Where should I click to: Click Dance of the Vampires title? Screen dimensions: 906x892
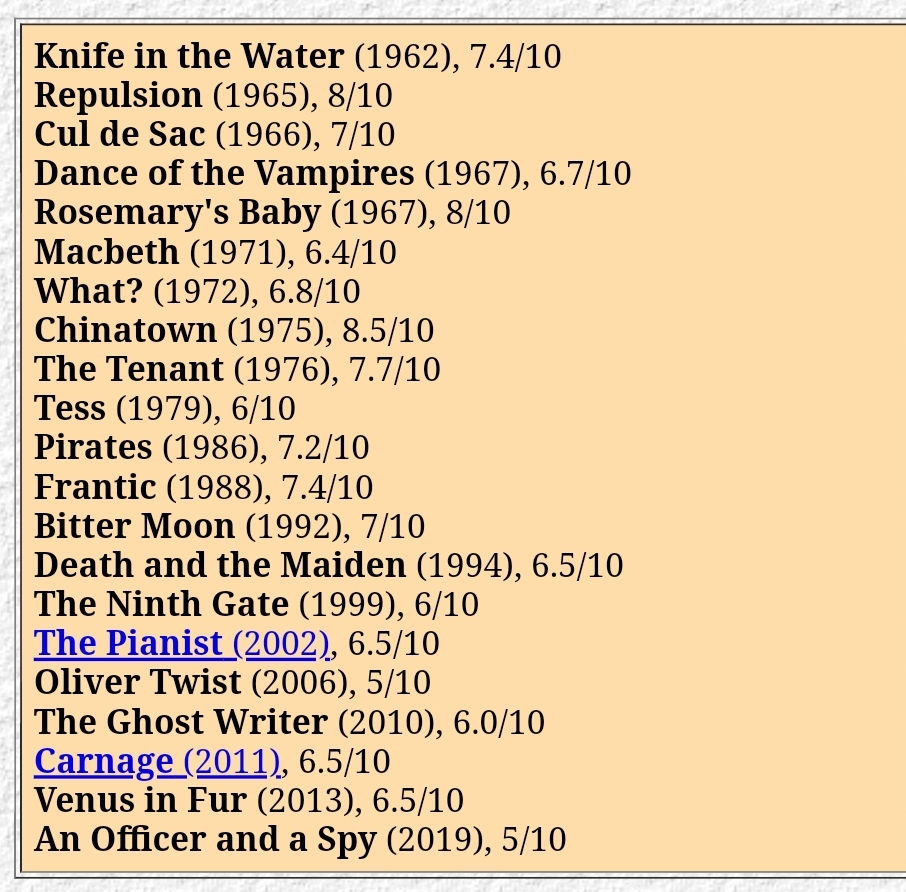[224, 173]
